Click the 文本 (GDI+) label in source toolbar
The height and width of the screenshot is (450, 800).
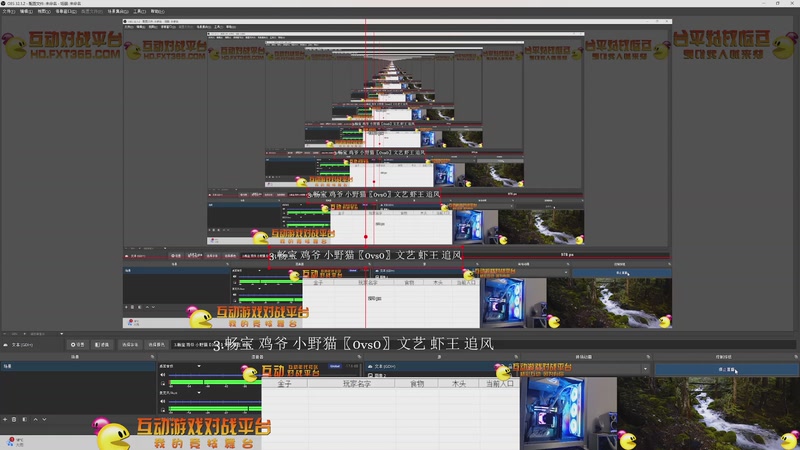22,345
